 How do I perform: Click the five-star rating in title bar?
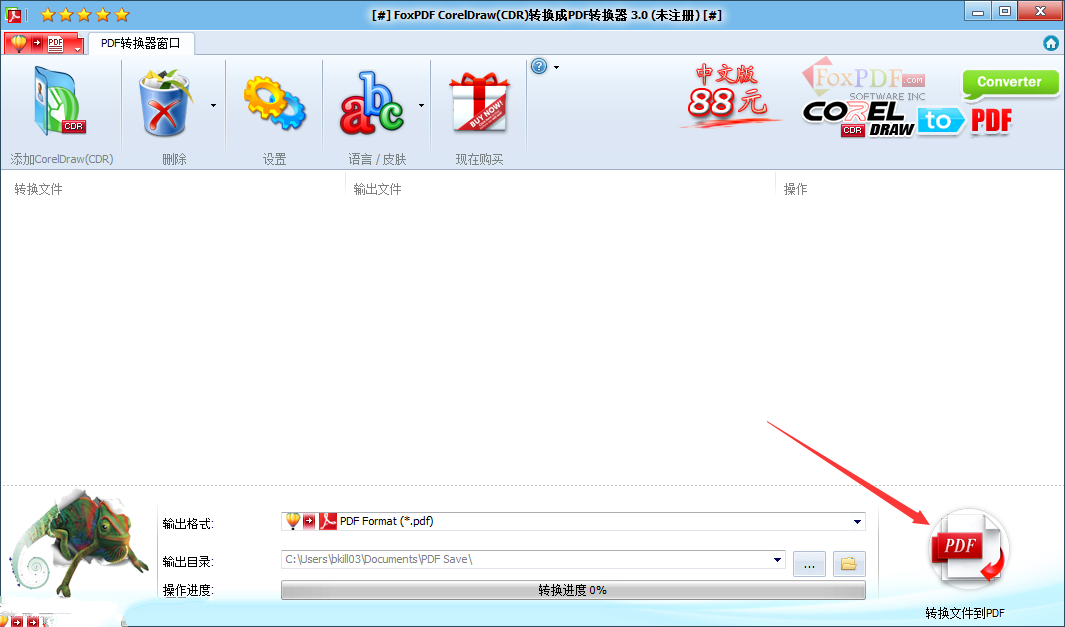click(x=84, y=14)
